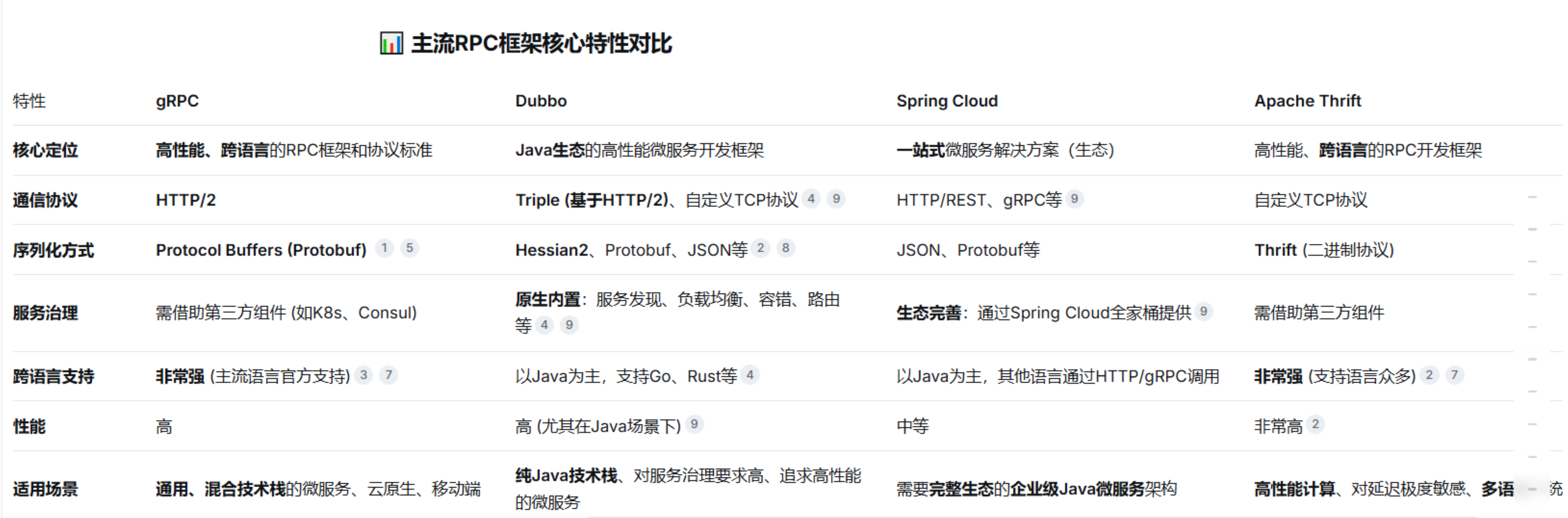Click the title '主流RPC框架核心特性对比'

[x=541, y=44]
